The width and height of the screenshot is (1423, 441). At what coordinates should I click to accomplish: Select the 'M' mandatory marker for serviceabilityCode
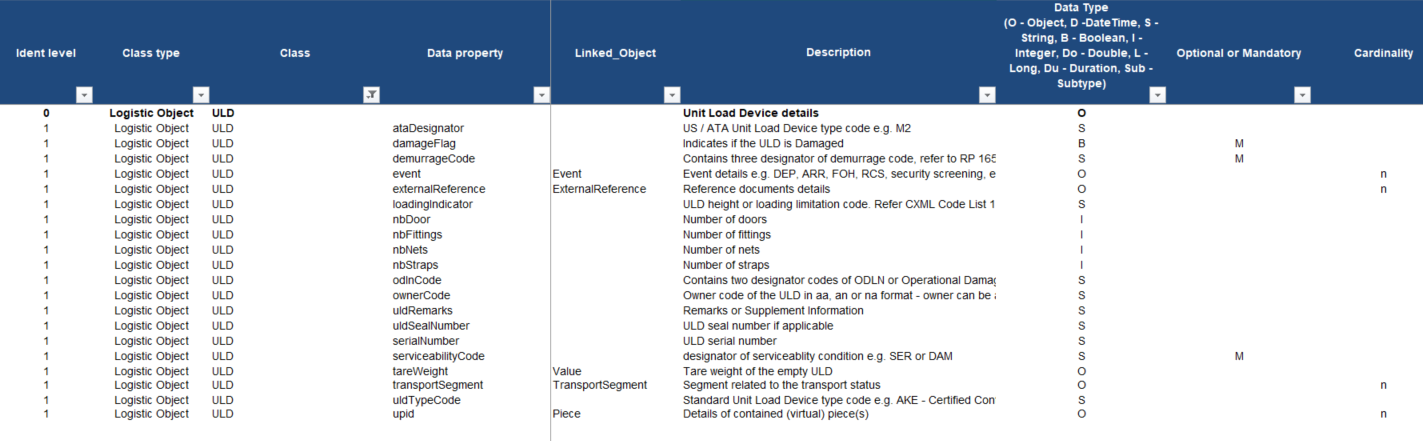(1239, 356)
